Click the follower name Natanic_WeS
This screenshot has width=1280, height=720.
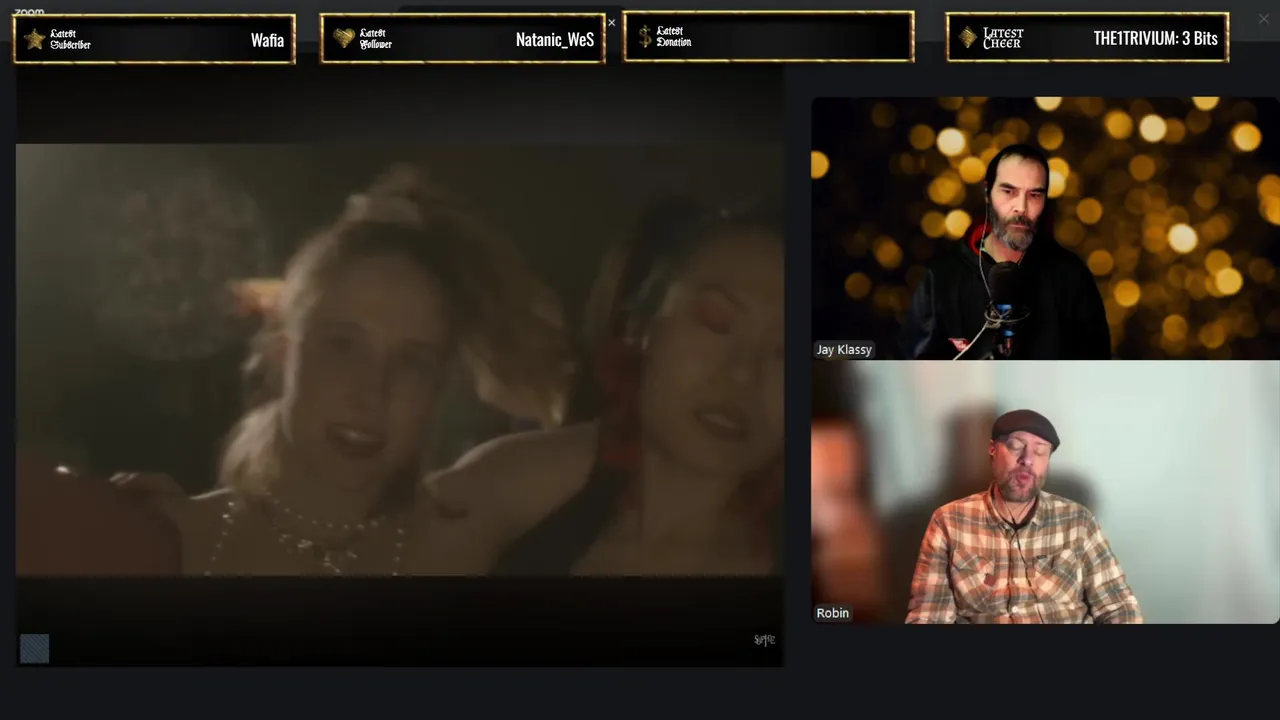555,40
